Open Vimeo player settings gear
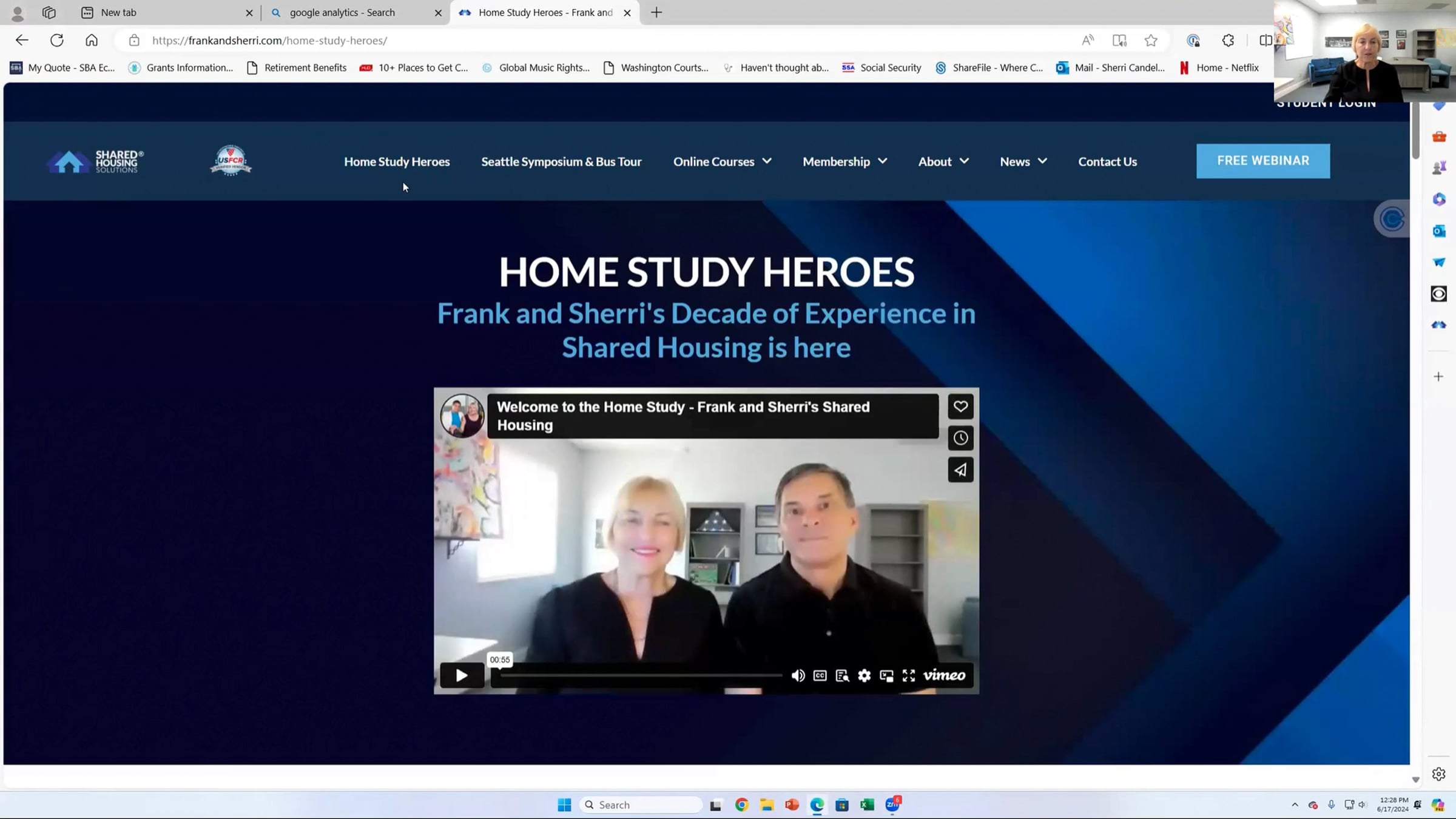 point(864,675)
